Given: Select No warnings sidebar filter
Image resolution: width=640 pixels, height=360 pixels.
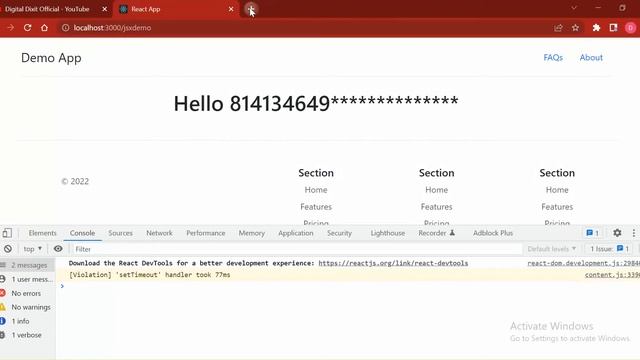Looking at the screenshot, I should pos(27,307).
